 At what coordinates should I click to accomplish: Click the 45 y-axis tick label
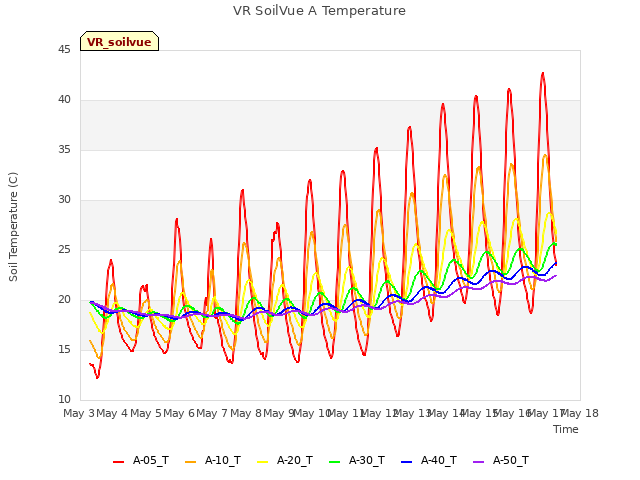point(64,49)
